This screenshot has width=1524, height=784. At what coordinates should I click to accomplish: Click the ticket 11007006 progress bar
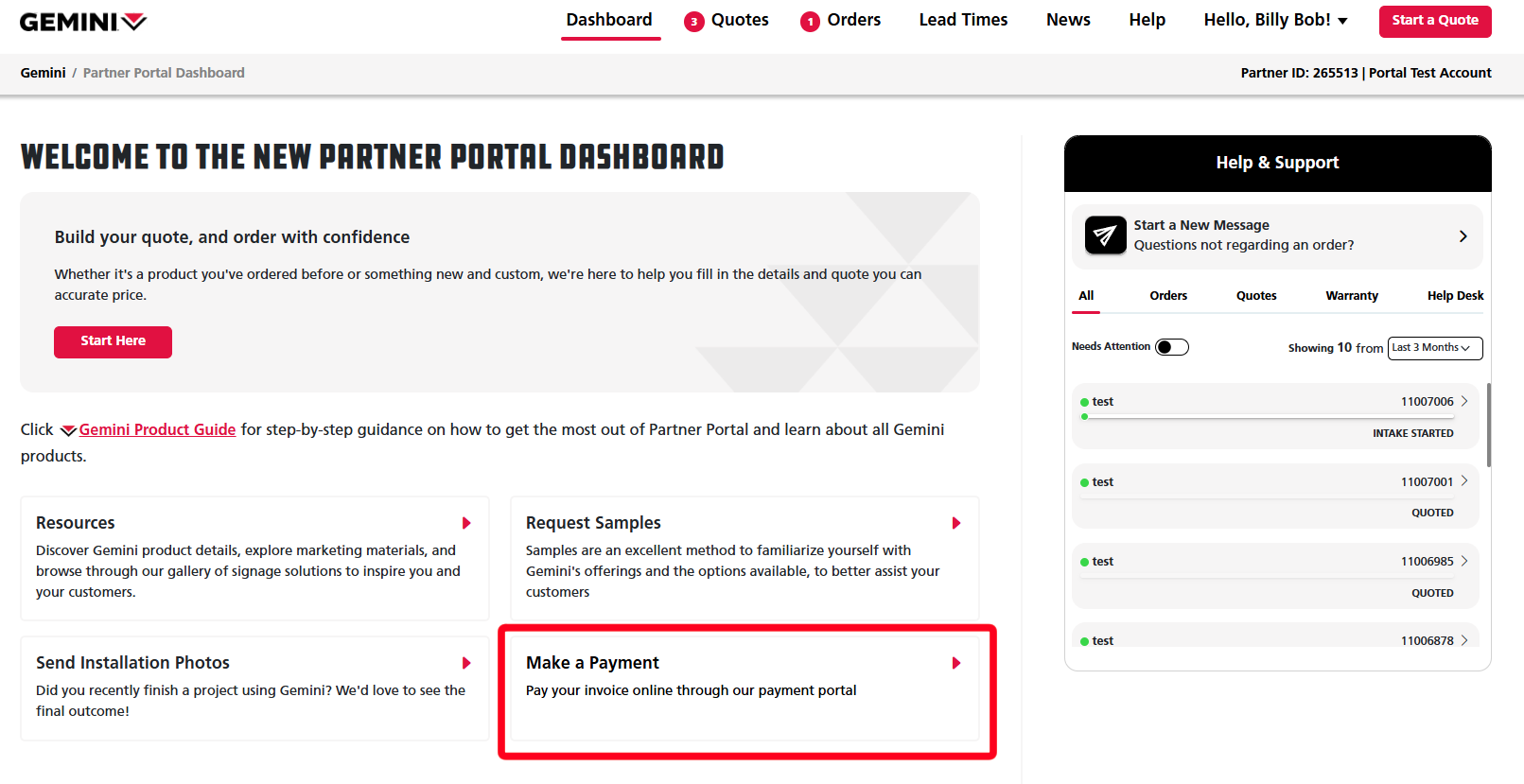1268,416
